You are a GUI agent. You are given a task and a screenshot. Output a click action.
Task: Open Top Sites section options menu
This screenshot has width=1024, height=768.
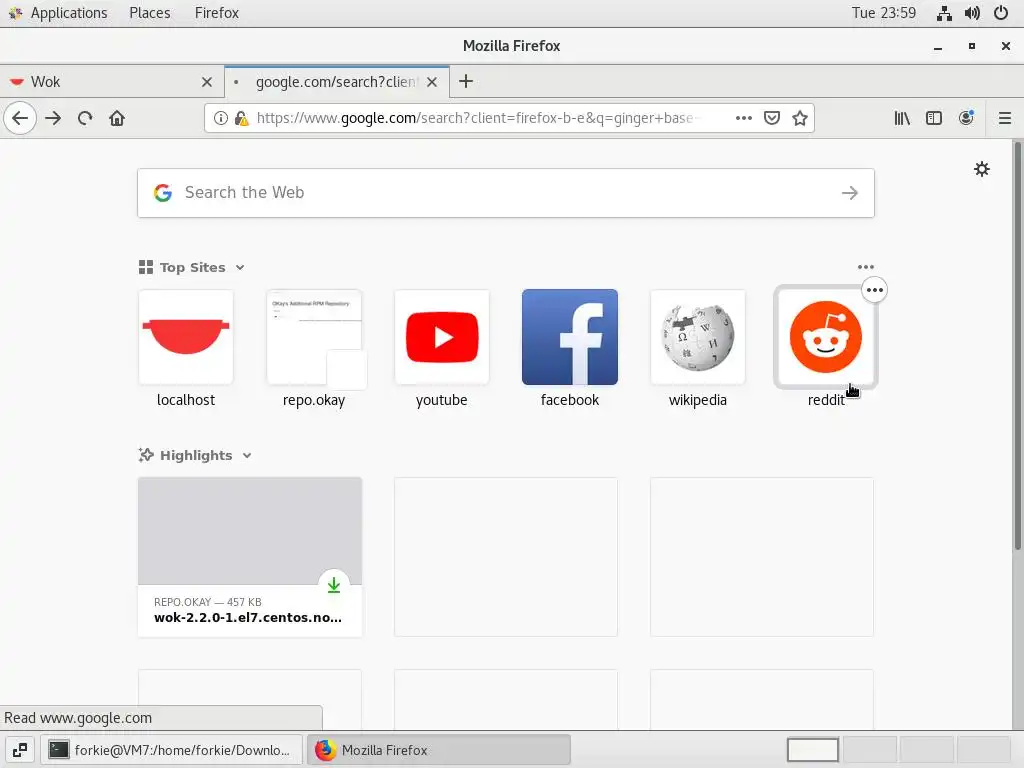(866, 267)
